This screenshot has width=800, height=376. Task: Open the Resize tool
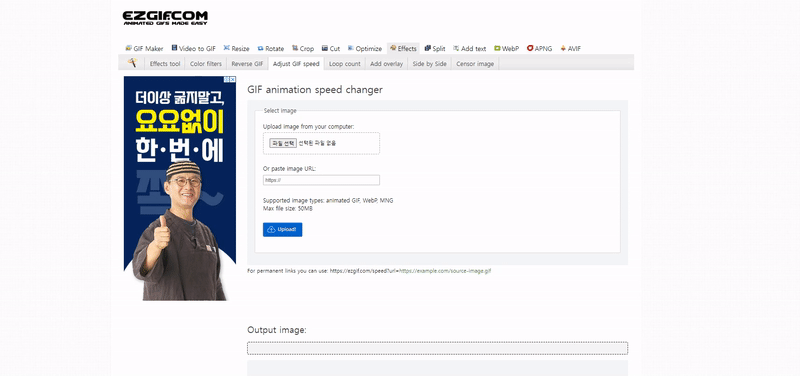point(236,48)
